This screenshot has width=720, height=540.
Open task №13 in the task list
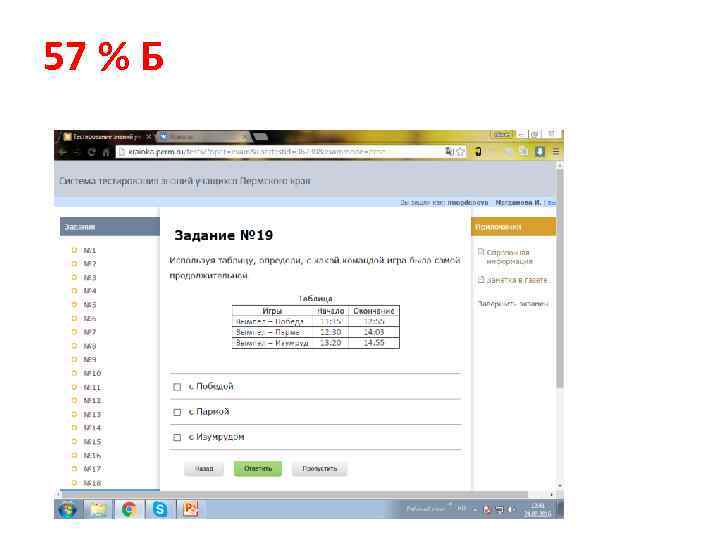(x=92, y=415)
